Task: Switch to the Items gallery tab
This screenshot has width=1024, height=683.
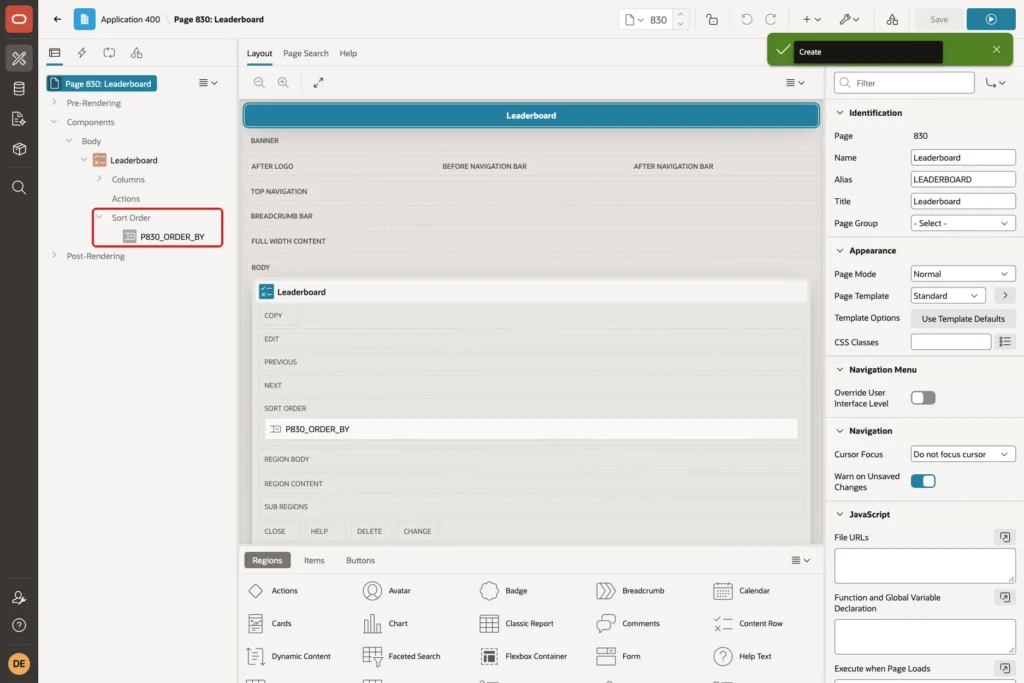Action: tap(314, 560)
